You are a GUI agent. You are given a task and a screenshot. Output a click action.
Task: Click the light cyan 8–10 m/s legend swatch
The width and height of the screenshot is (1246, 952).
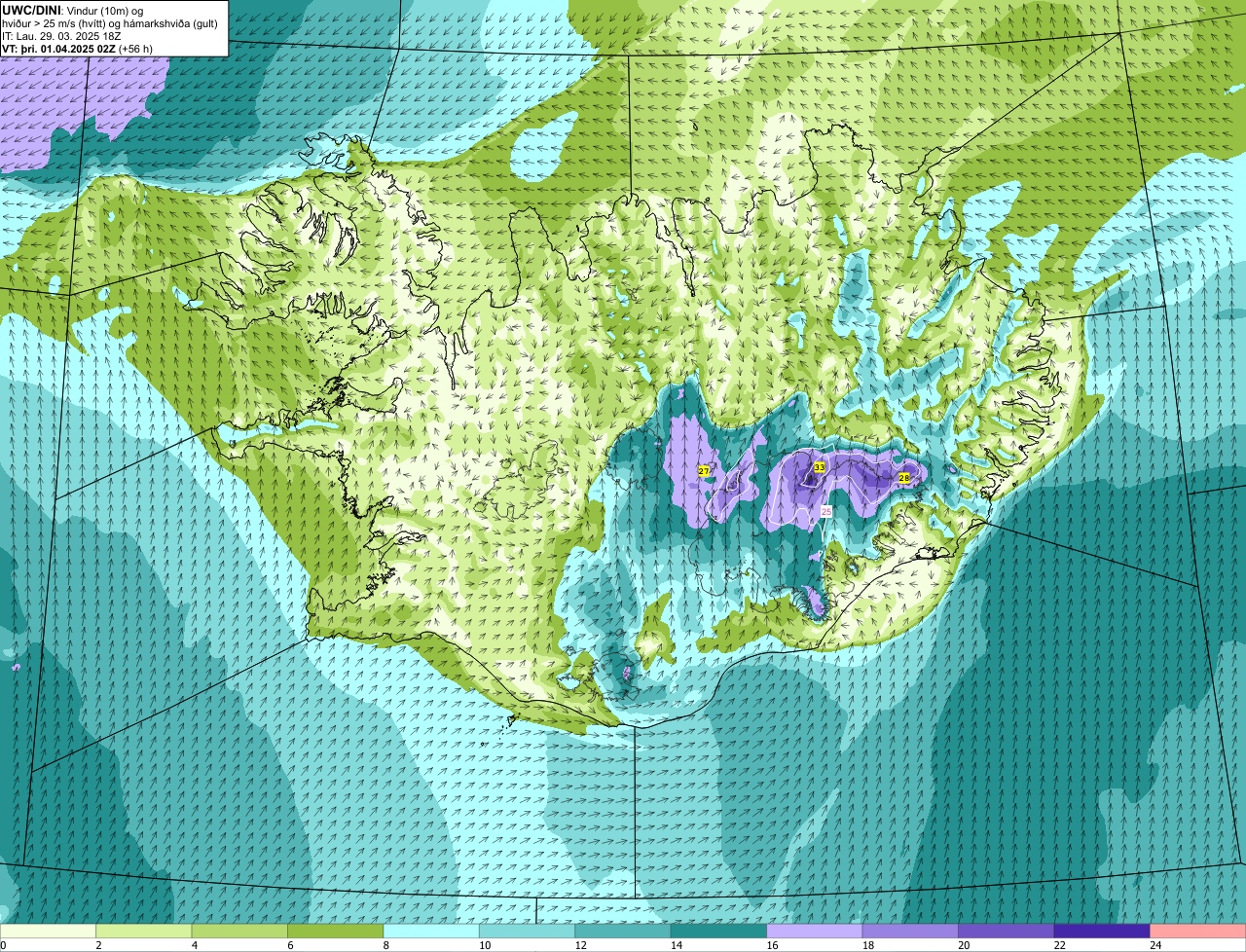pos(432,931)
